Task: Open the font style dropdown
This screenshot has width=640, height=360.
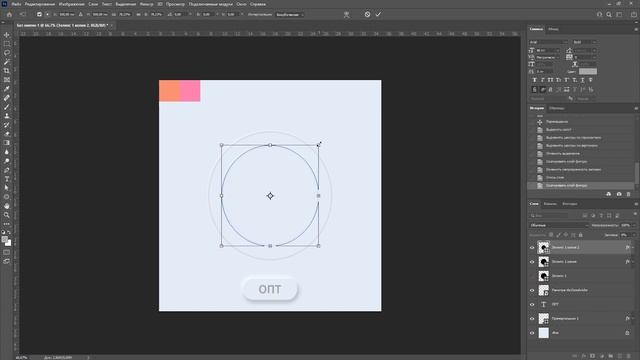Action: pos(585,42)
